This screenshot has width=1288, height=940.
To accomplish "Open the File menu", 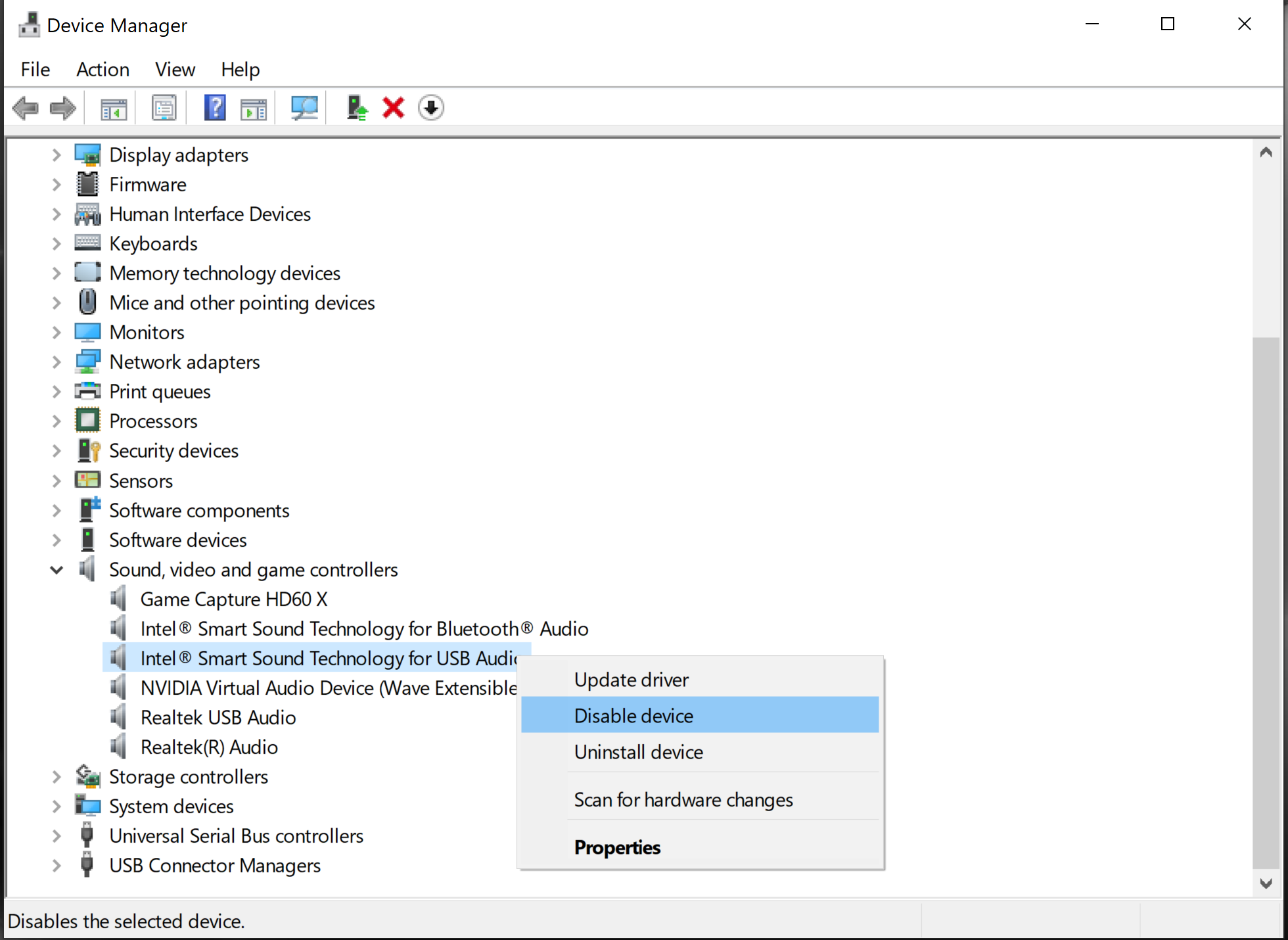I will (x=35, y=70).
